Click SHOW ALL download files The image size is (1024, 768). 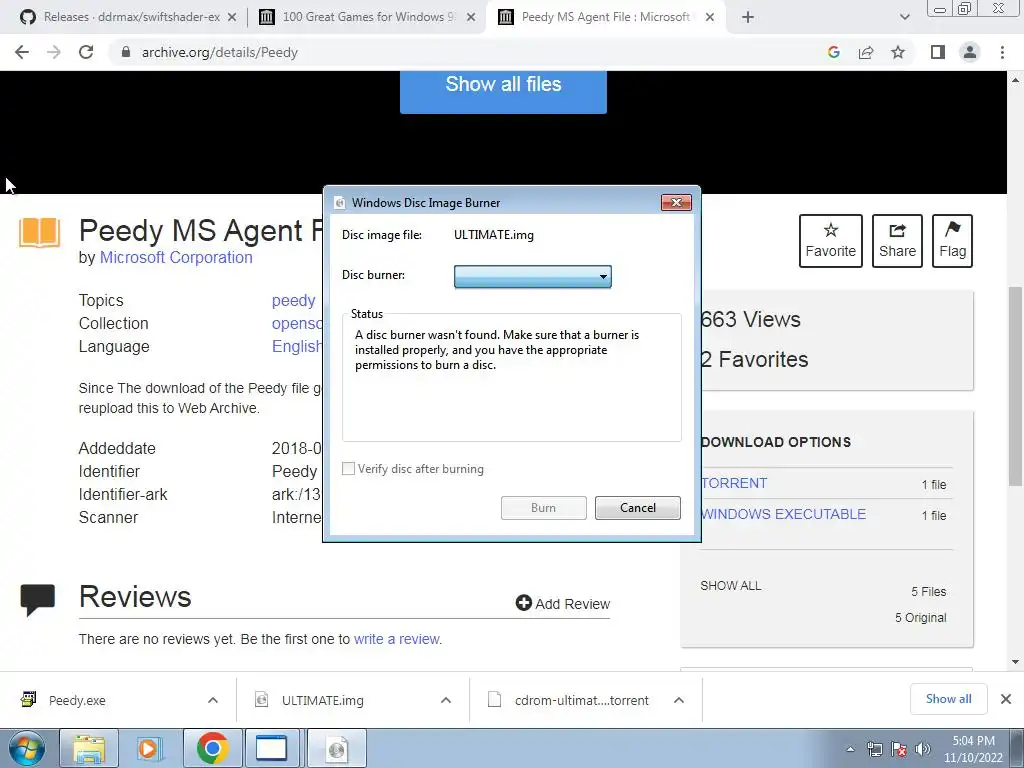pyautogui.click(x=731, y=585)
